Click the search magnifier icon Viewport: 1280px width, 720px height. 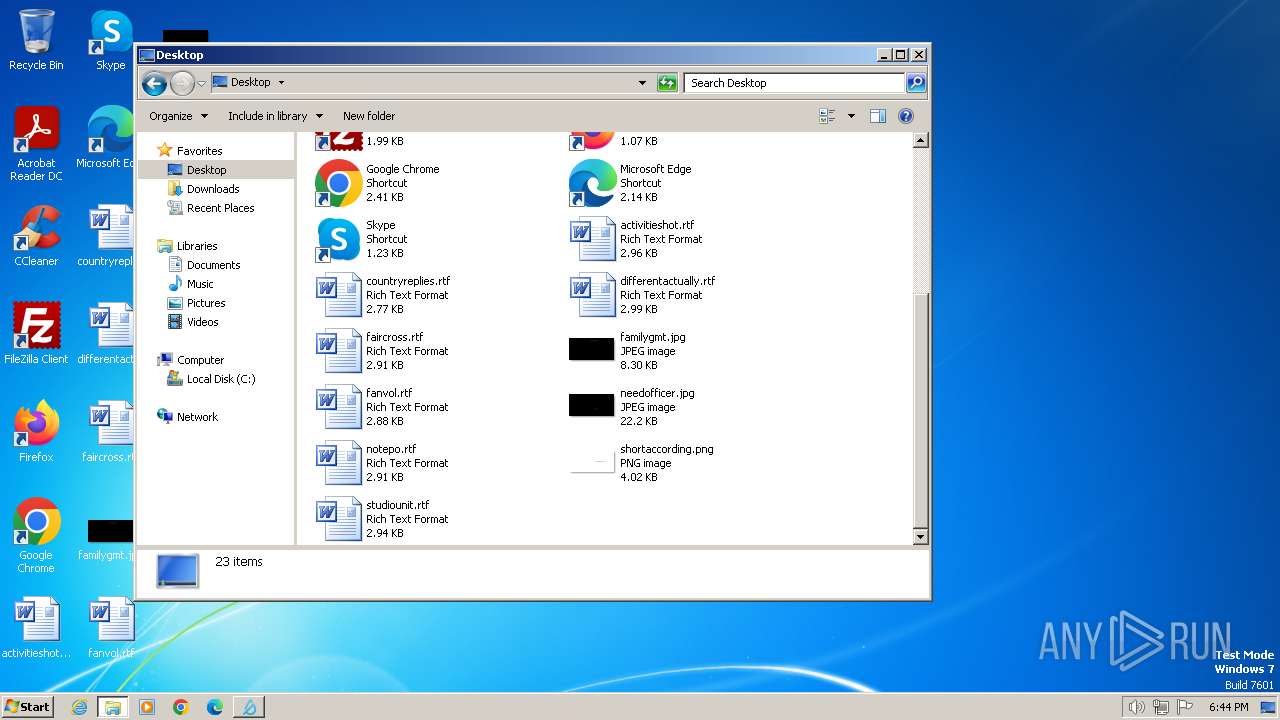(915, 83)
